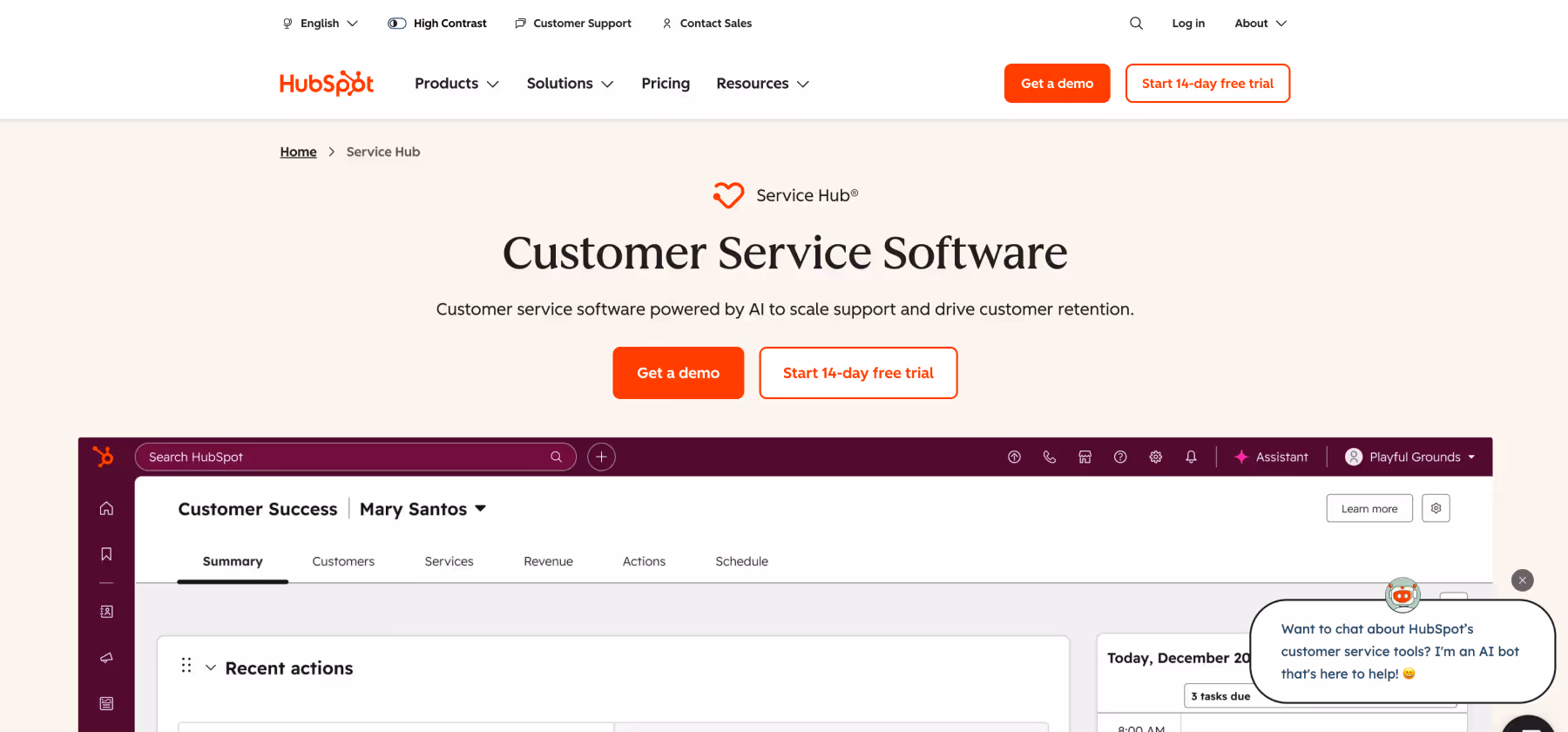This screenshot has height=732, width=1568.
Task: Click the hero Start 14-day free trial button
Action: click(858, 373)
